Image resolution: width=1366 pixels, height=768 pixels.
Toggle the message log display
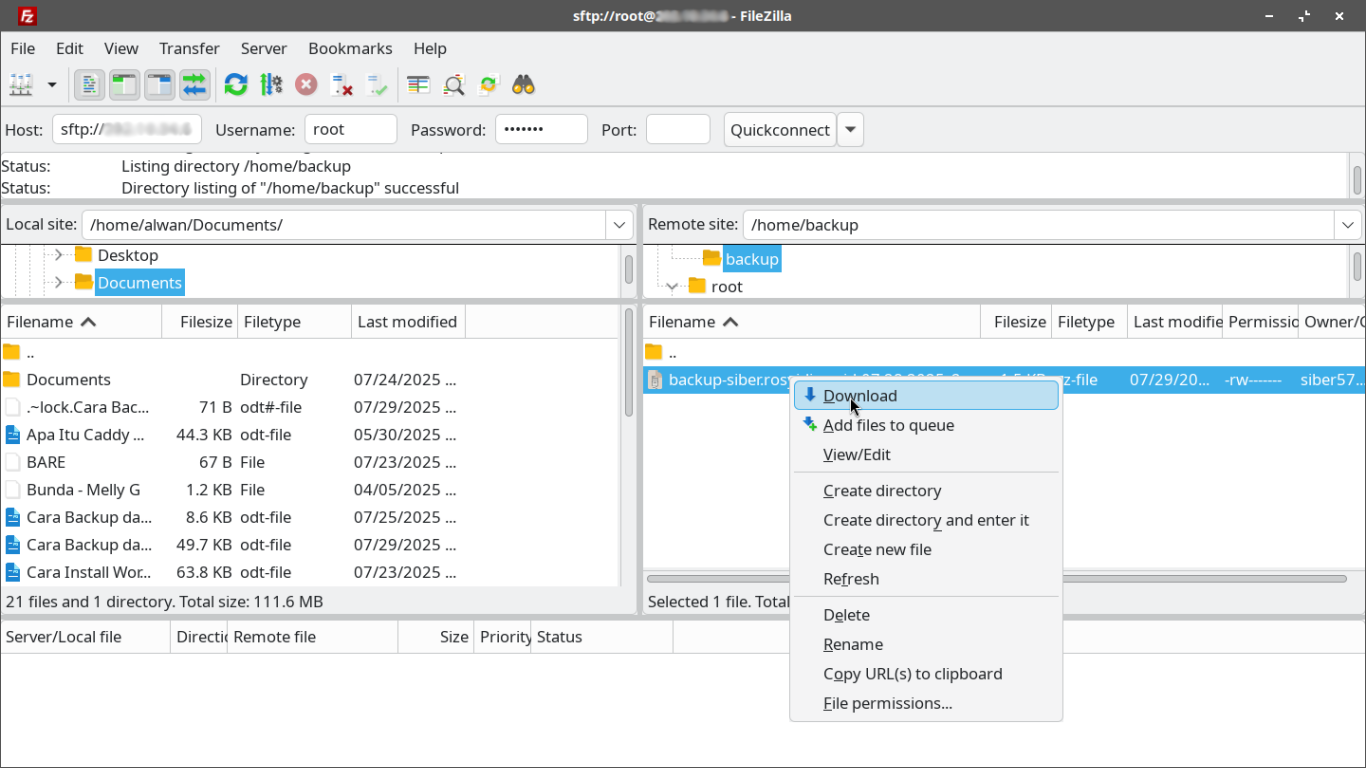click(90, 85)
